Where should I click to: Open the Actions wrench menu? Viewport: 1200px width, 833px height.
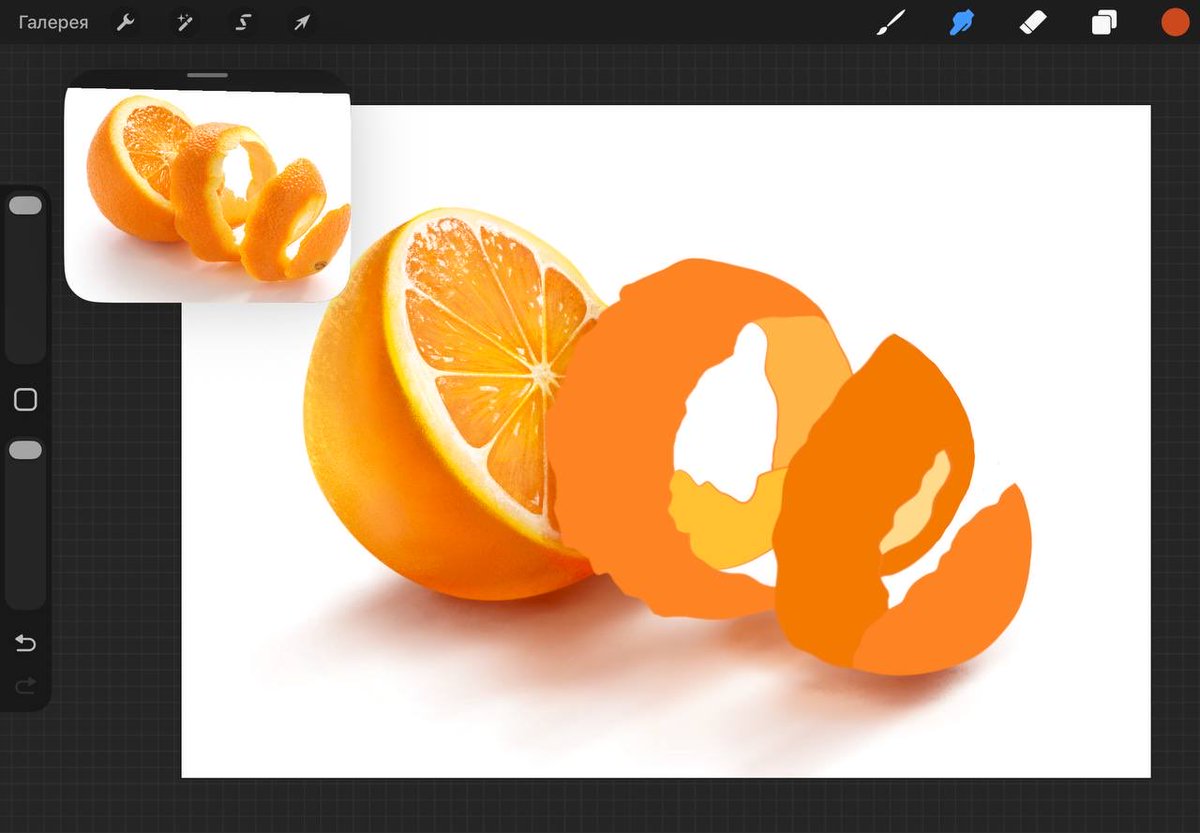(125, 22)
